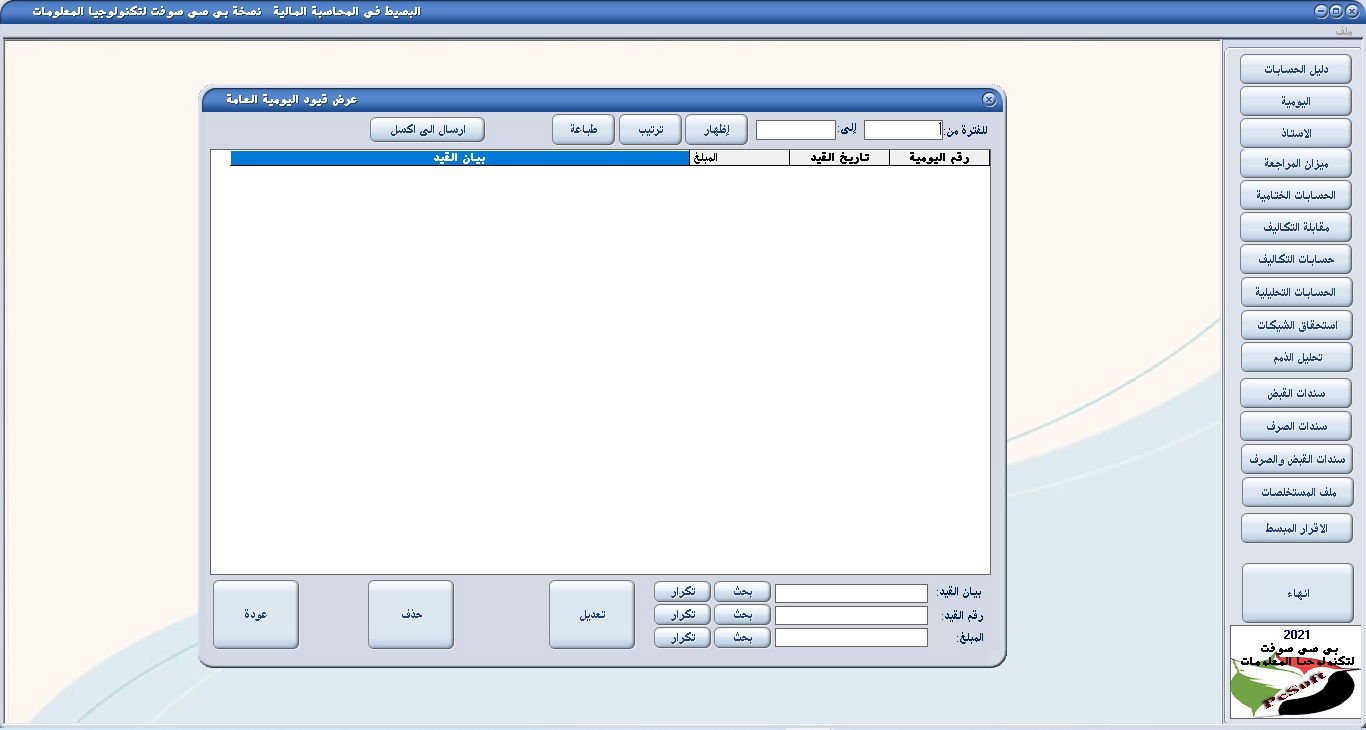
Task: Open سندات الصرف (Payment Vouchers)
Action: pyautogui.click(x=1296, y=426)
